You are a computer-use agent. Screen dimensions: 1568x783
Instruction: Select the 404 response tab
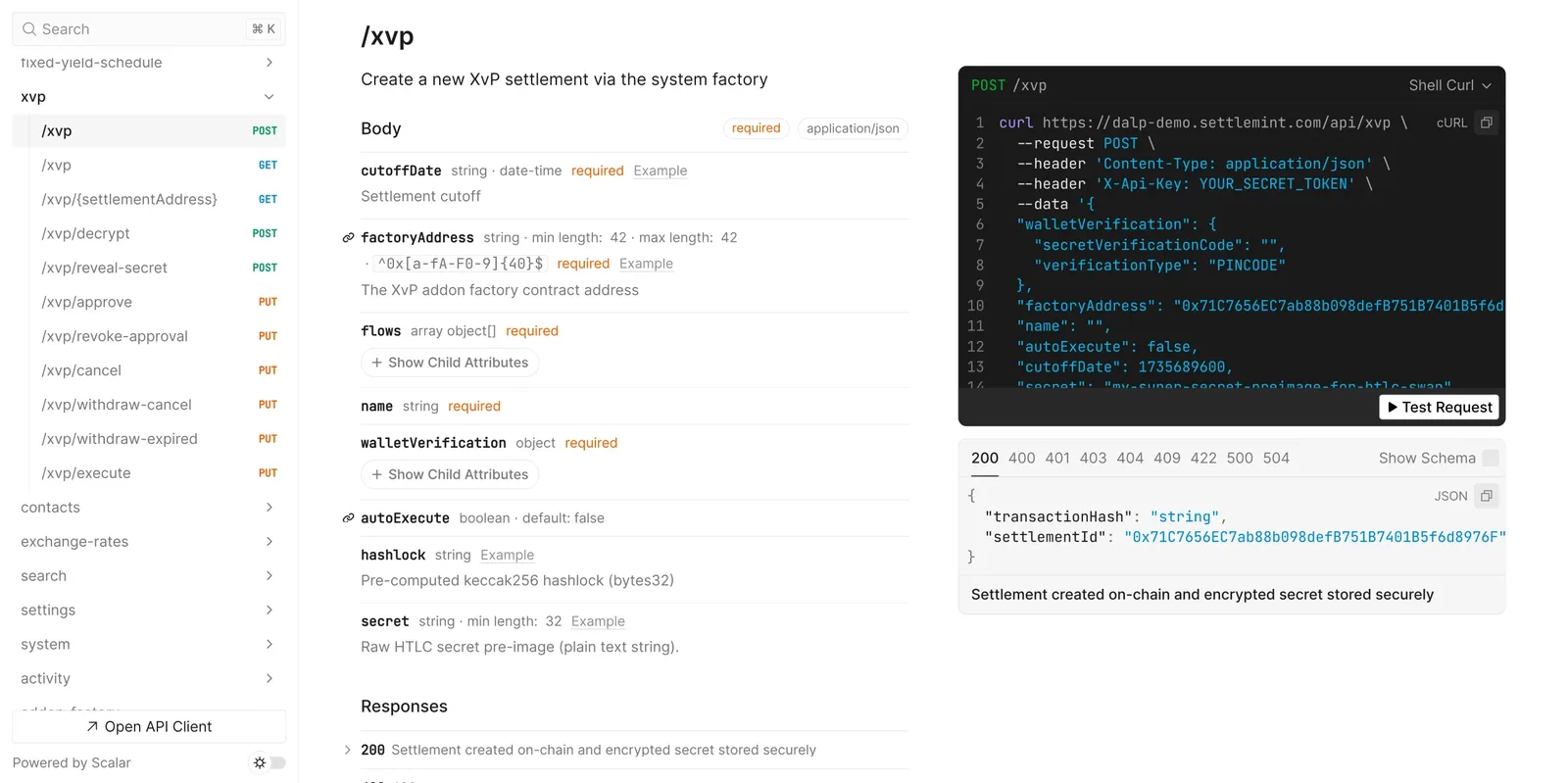click(x=1130, y=458)
